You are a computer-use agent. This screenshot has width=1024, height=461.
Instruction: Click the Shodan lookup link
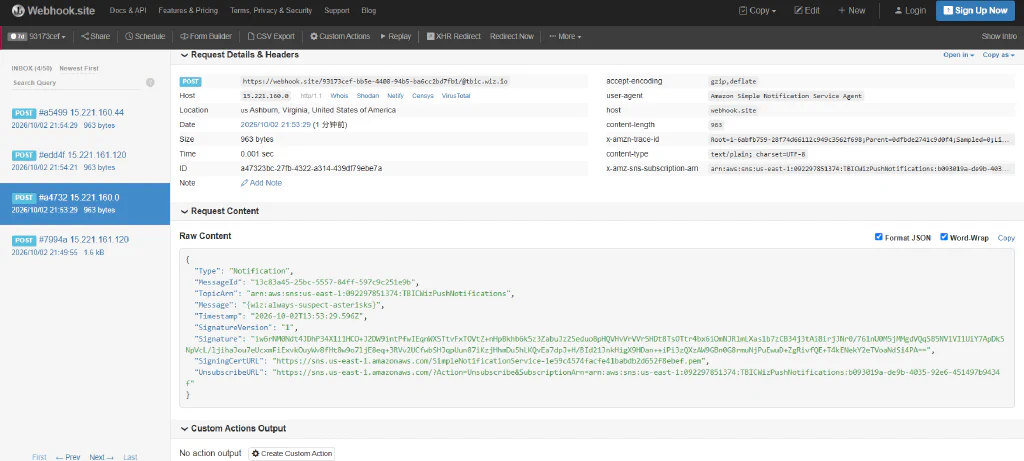click(x=368, y=96)
